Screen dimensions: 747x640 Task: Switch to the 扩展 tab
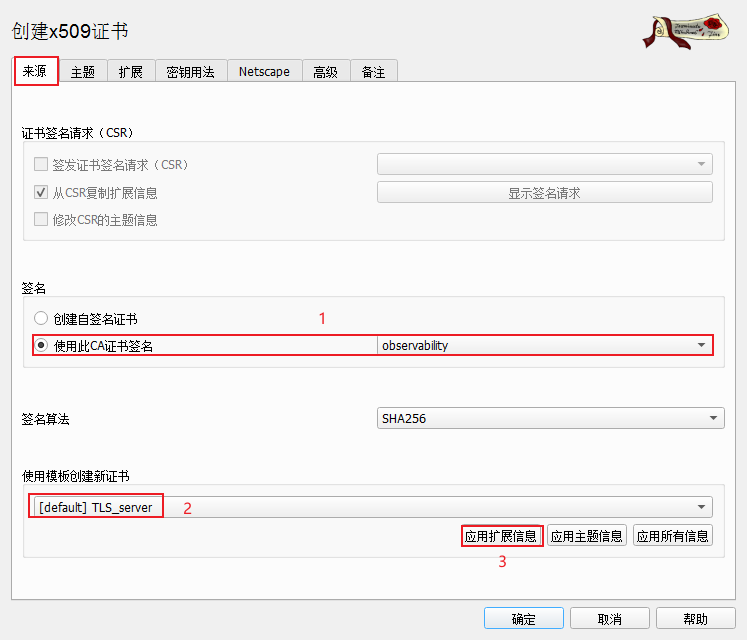(x=130, y=72)
